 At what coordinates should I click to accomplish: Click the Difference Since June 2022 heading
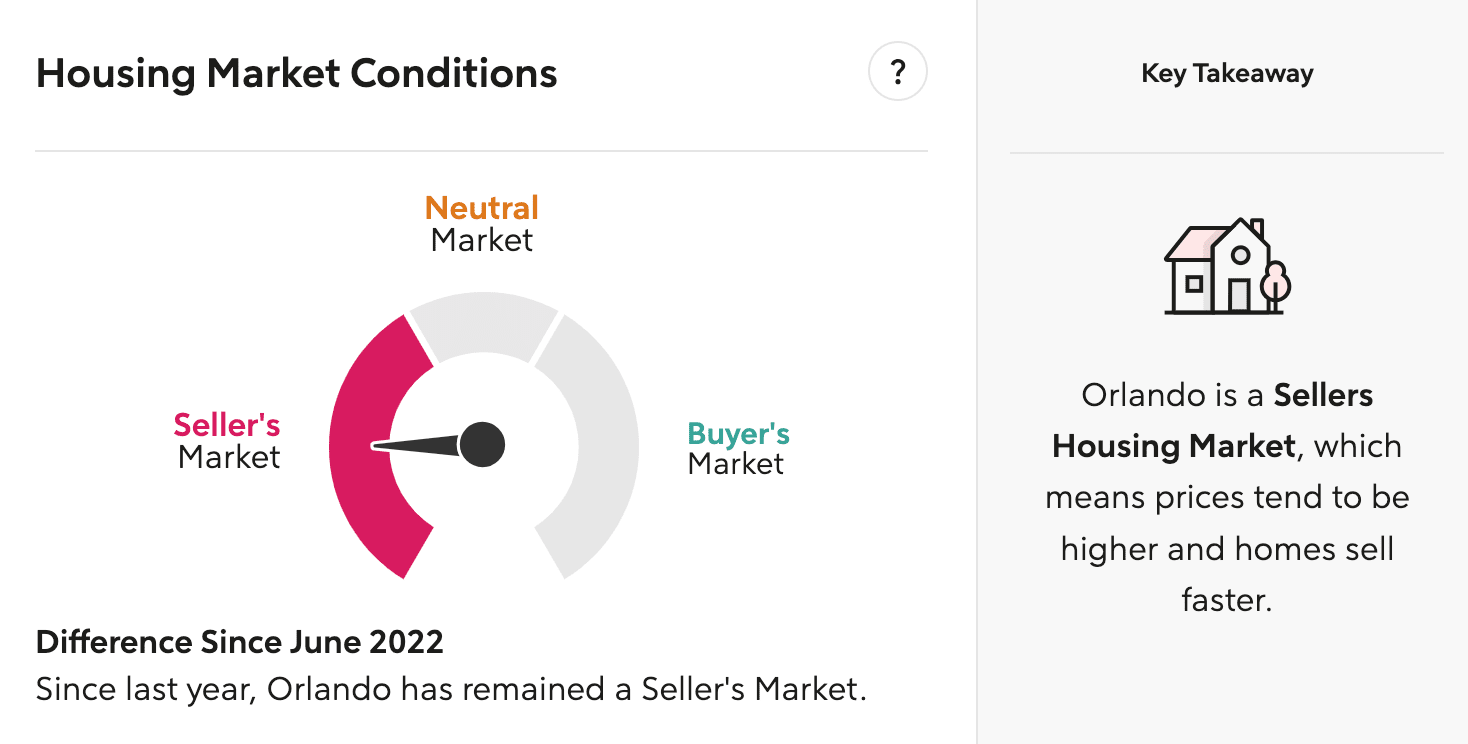(240, 642)
